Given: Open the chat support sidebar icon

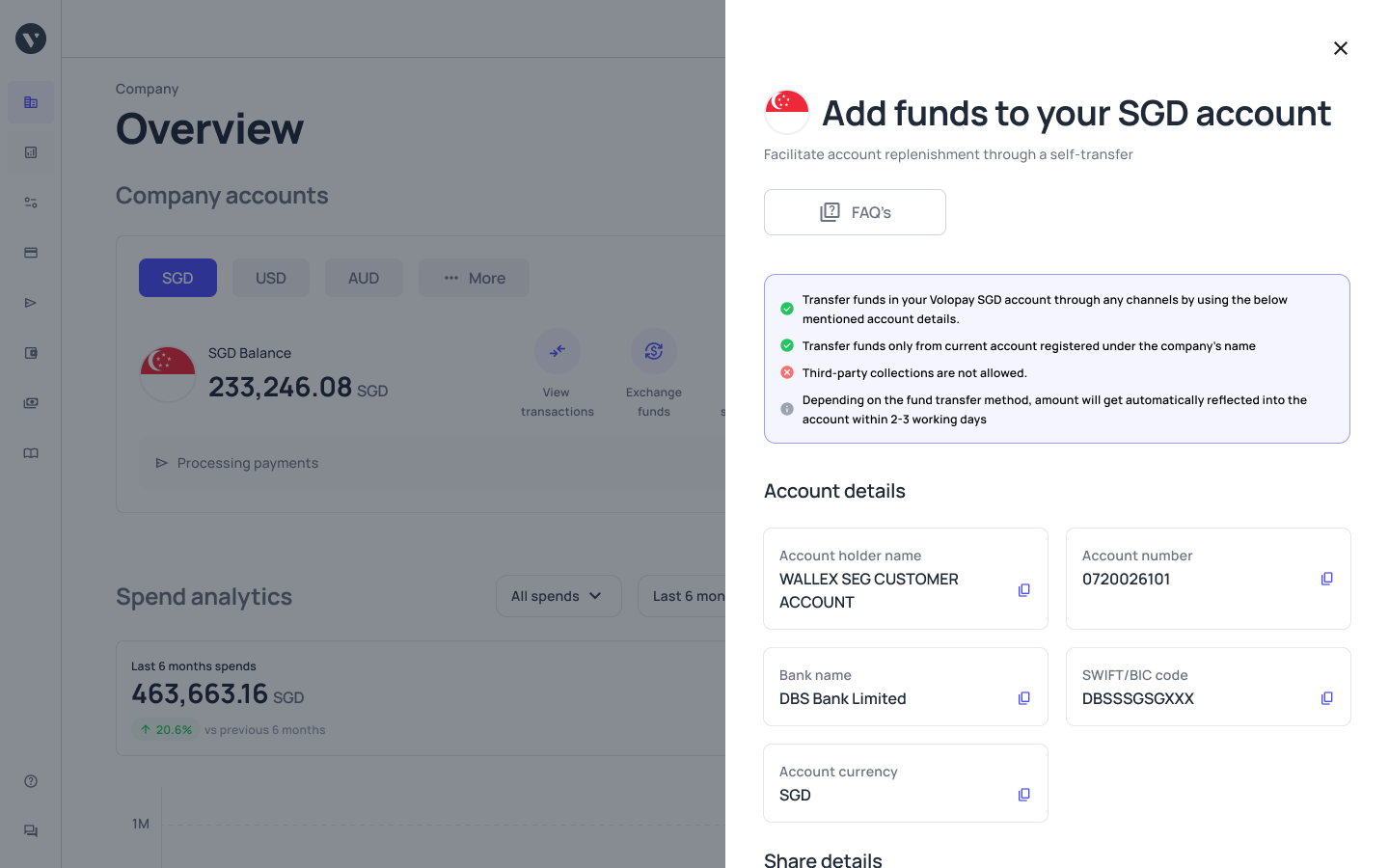Looking at the screenshot, I should click(31, 831).
